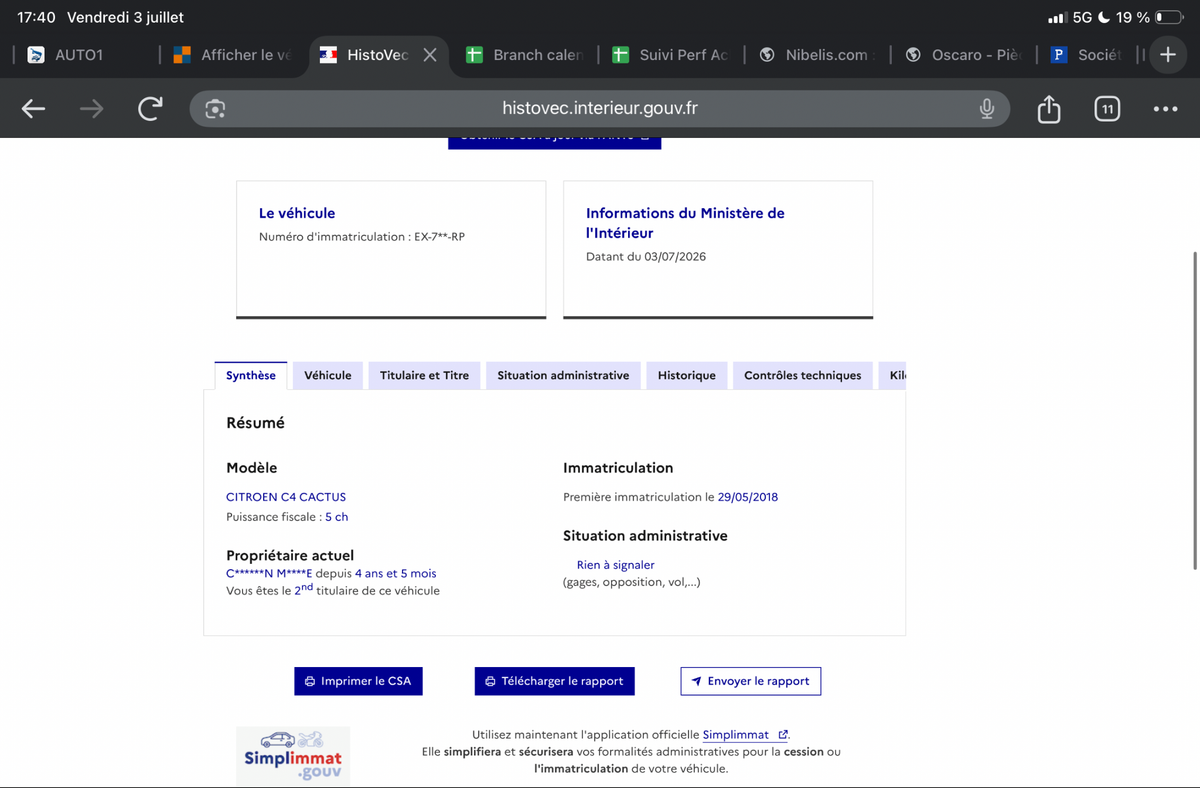Click the 2nd titulaire text line
Image resolution: width=1200 pixels, height=788 pixels.
pos(333,590)
